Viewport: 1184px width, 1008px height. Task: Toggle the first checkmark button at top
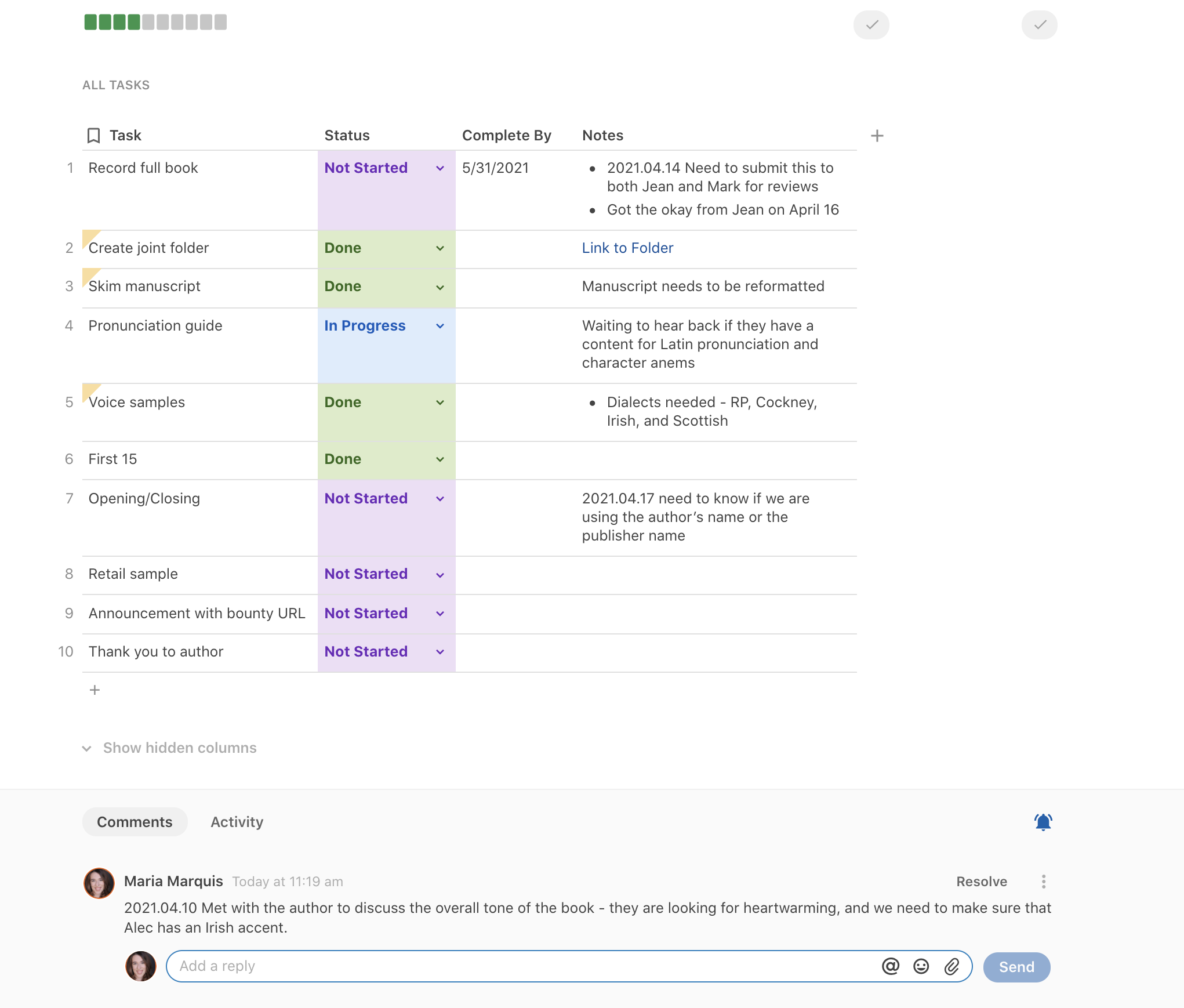click(x=871, y=25)
